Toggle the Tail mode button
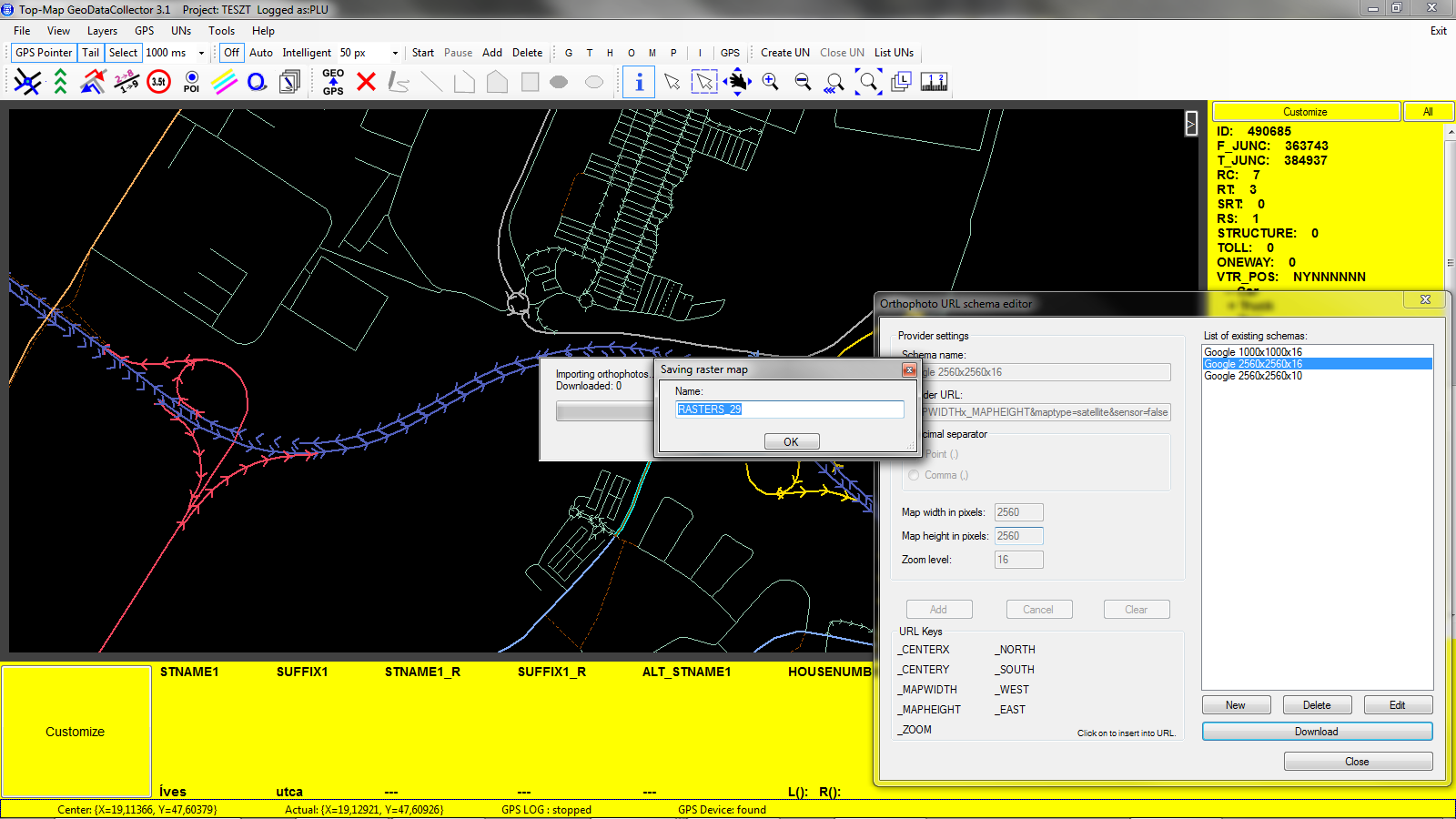The width and height of the screenshot is (1456, 819). (91, 53)
